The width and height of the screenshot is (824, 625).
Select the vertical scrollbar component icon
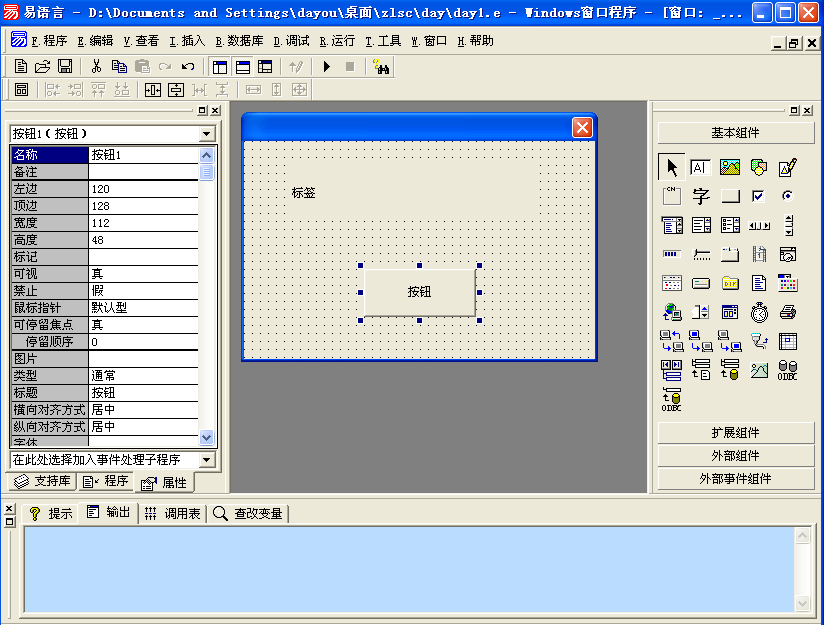click(788, 226)
